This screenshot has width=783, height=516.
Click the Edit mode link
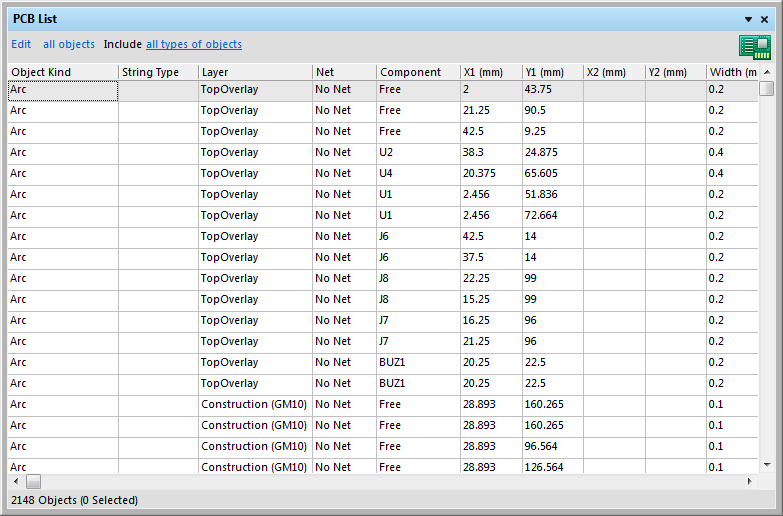pyautogui.click(x=21, y=44)
